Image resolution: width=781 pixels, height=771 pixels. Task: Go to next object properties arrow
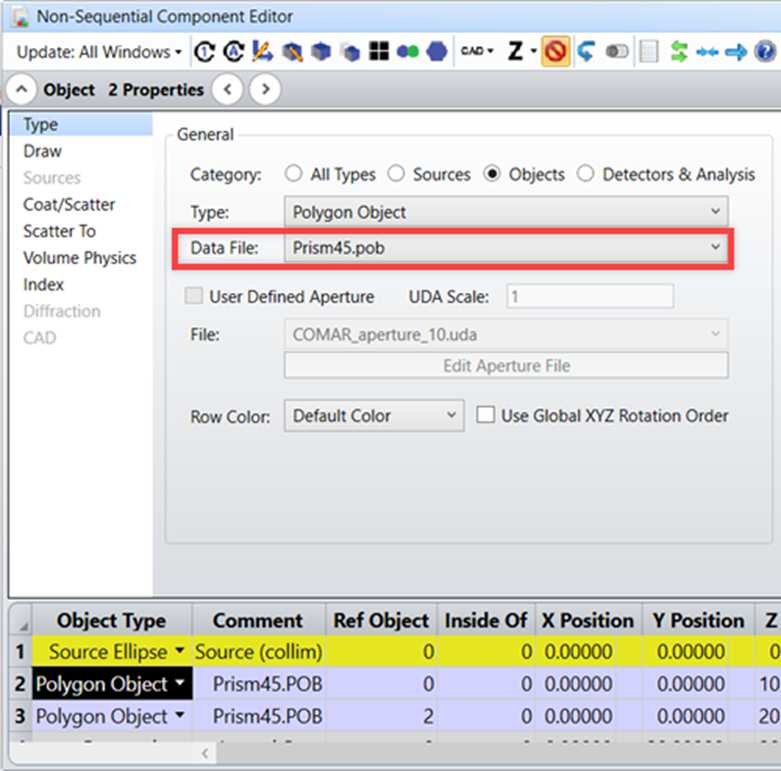pyautogui.click(x=265, y=90)
